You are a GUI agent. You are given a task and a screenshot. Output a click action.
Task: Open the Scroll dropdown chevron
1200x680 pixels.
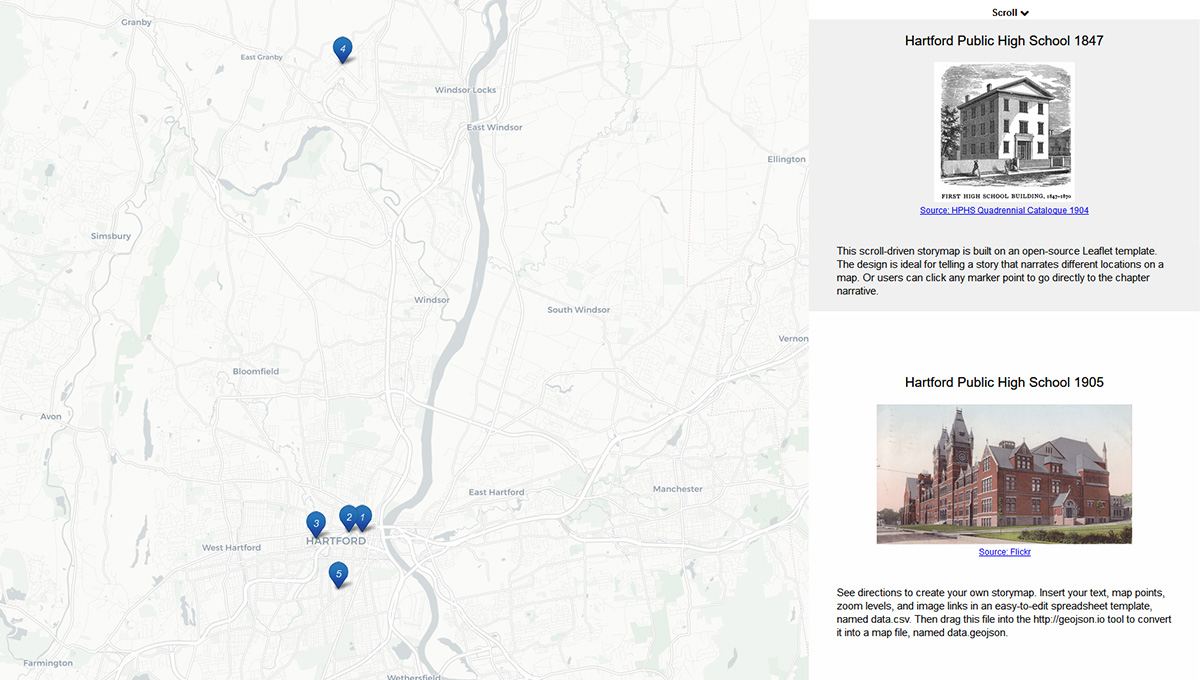tap(1025, 12)
